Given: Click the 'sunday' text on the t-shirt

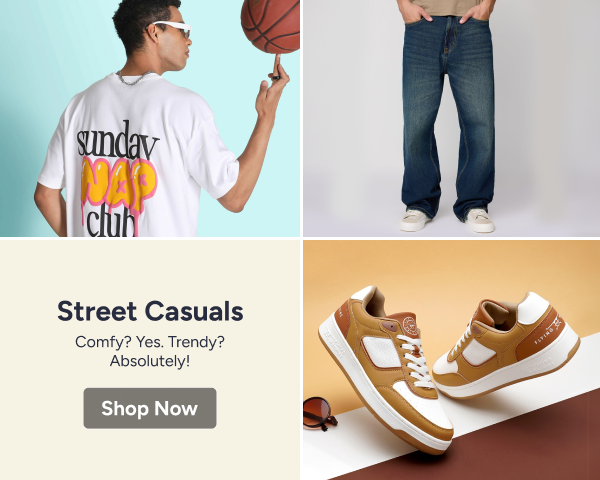Looking at the screenshot, I should pos(118,140).
